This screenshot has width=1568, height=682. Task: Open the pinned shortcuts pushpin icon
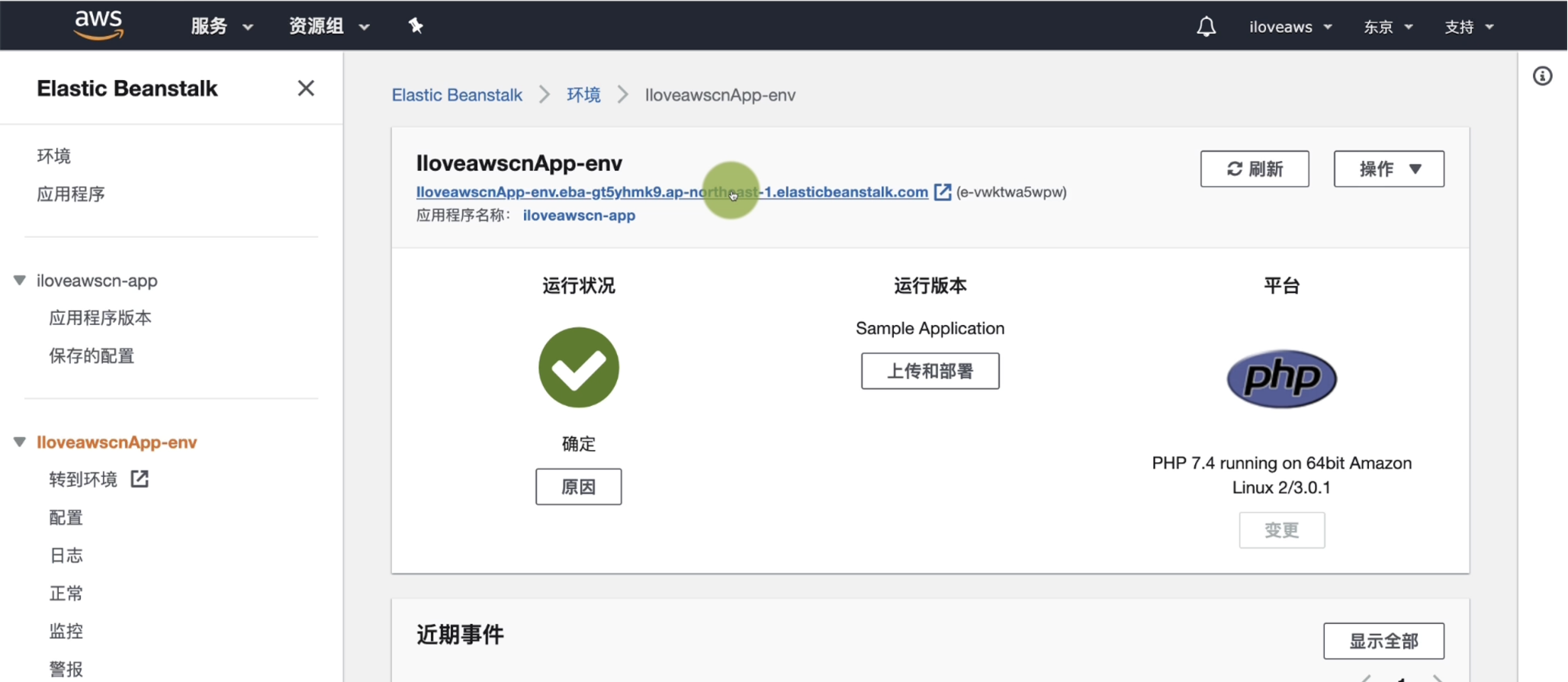416,26
